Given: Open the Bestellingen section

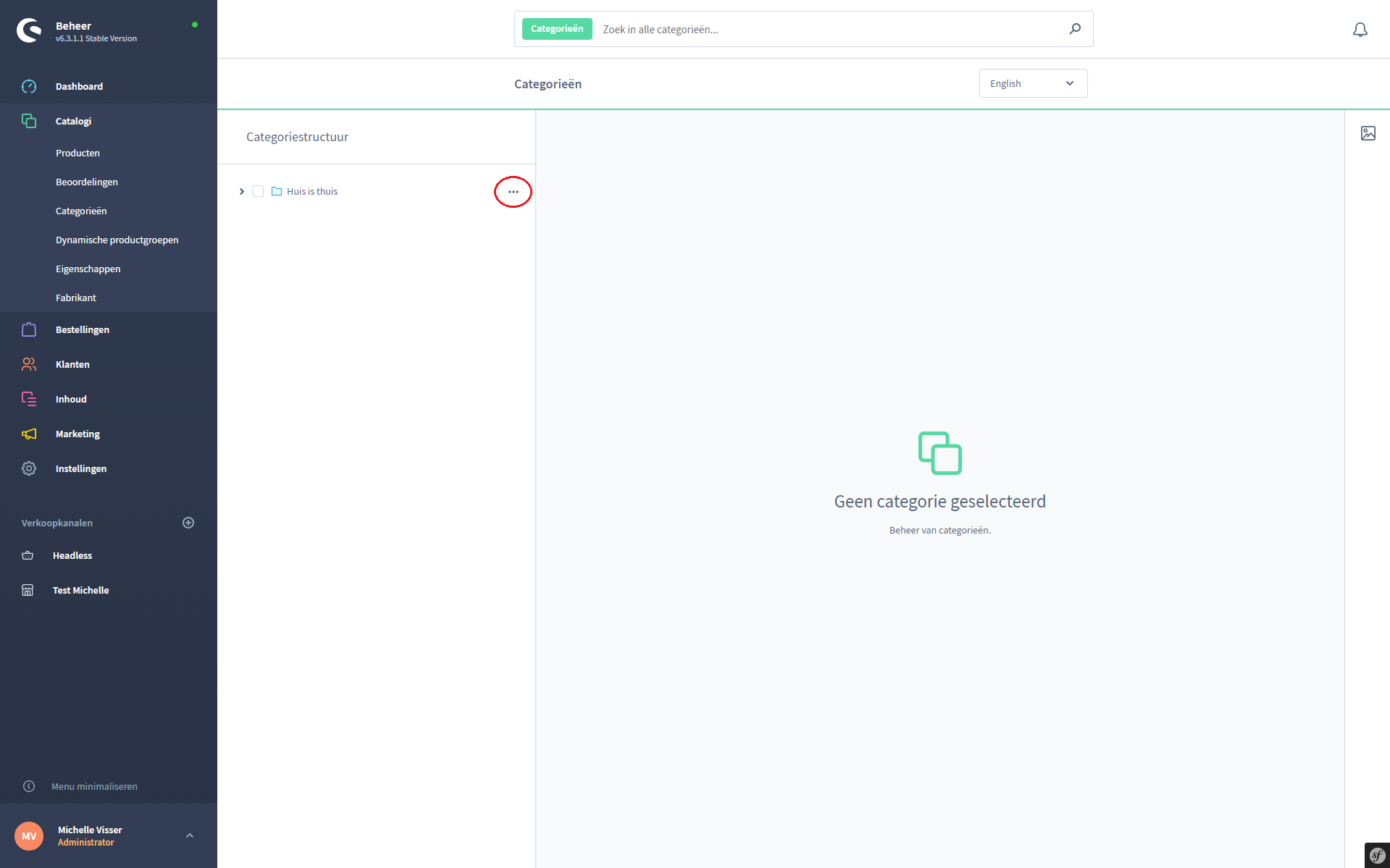Looking at the screenshot, I should [83, 329].
